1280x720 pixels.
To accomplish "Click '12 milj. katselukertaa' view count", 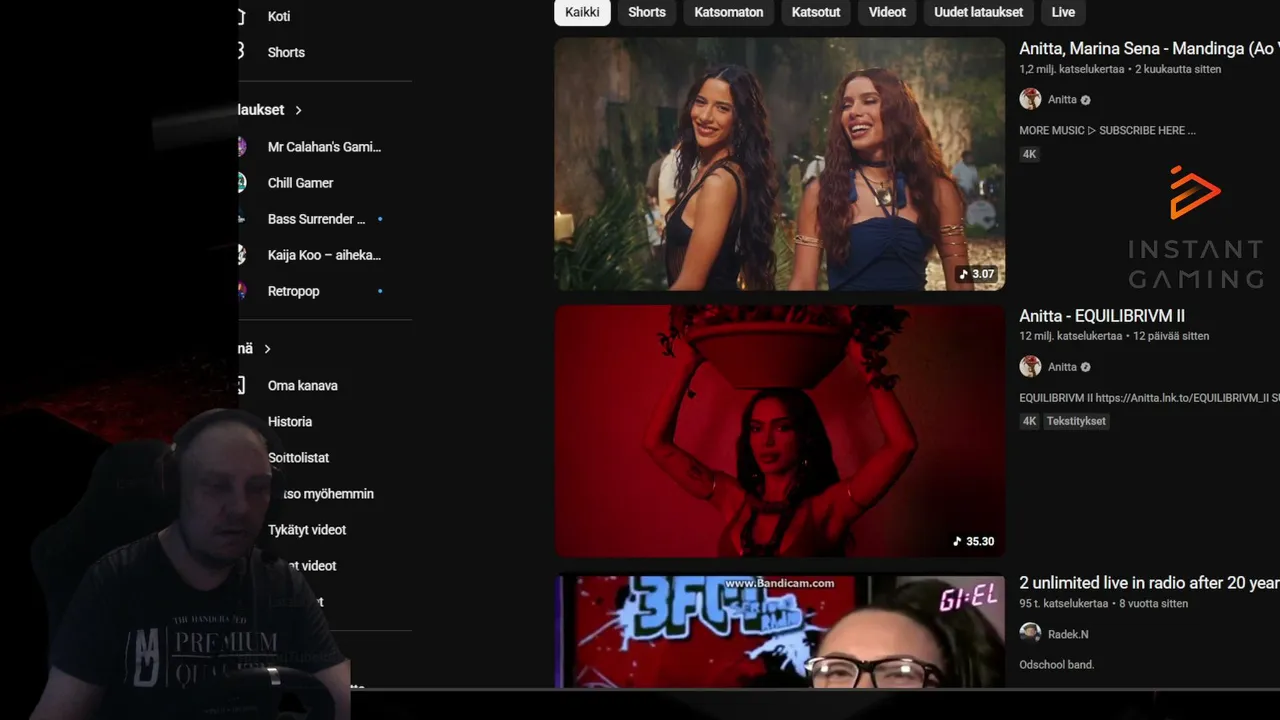I will pyautogui.click(x=1071, y=336).
